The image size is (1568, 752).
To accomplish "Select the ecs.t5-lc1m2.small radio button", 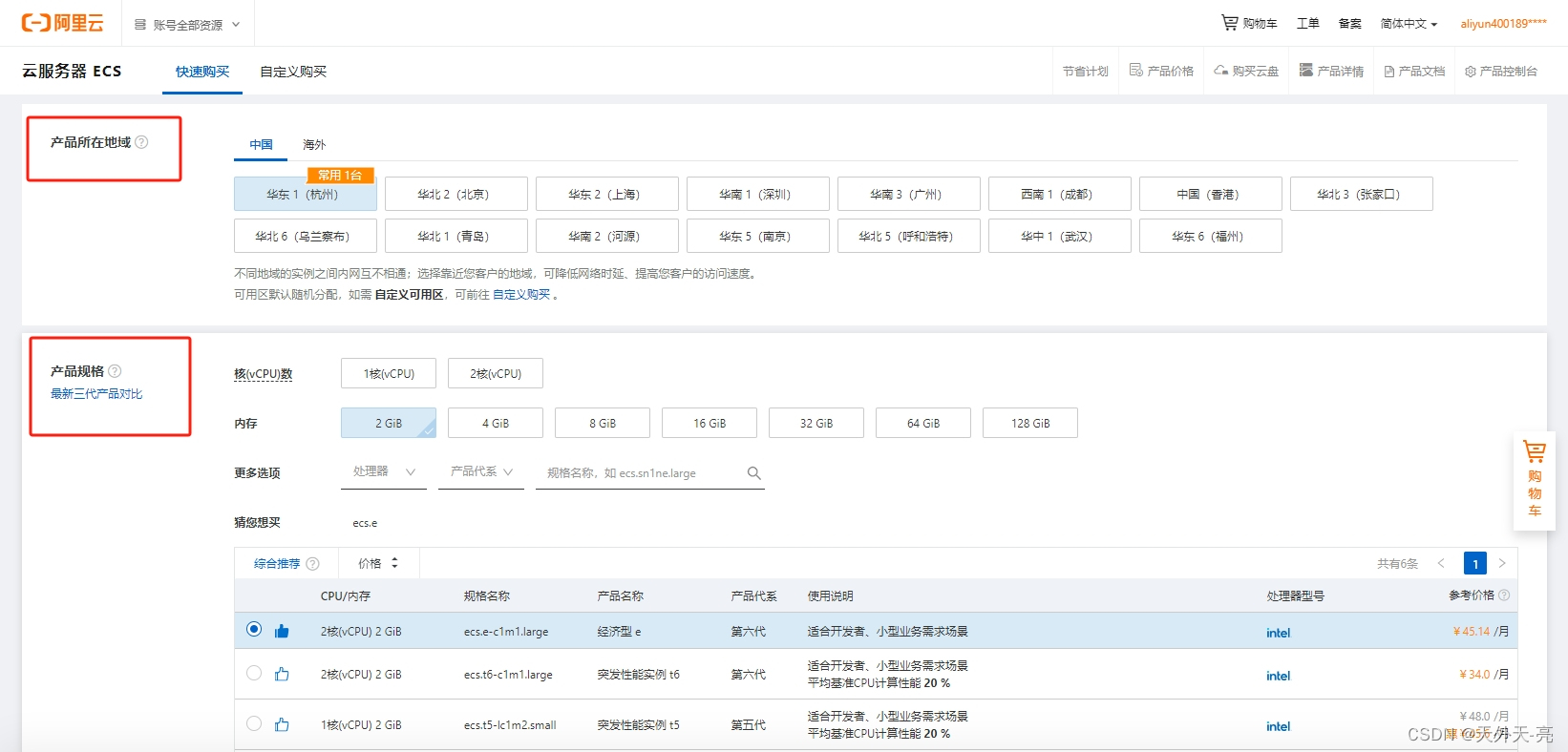I will (253, 723).
